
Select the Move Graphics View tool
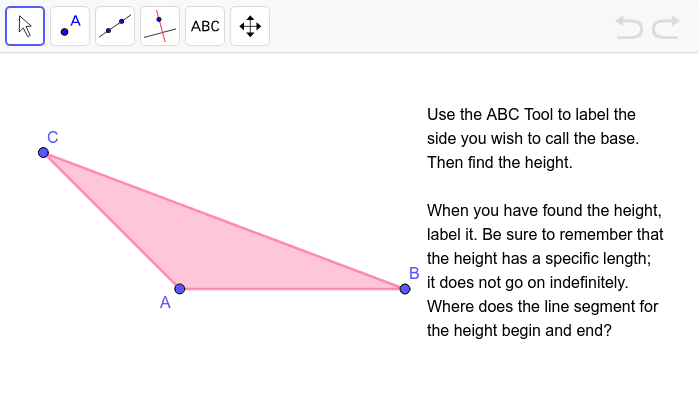250,26
